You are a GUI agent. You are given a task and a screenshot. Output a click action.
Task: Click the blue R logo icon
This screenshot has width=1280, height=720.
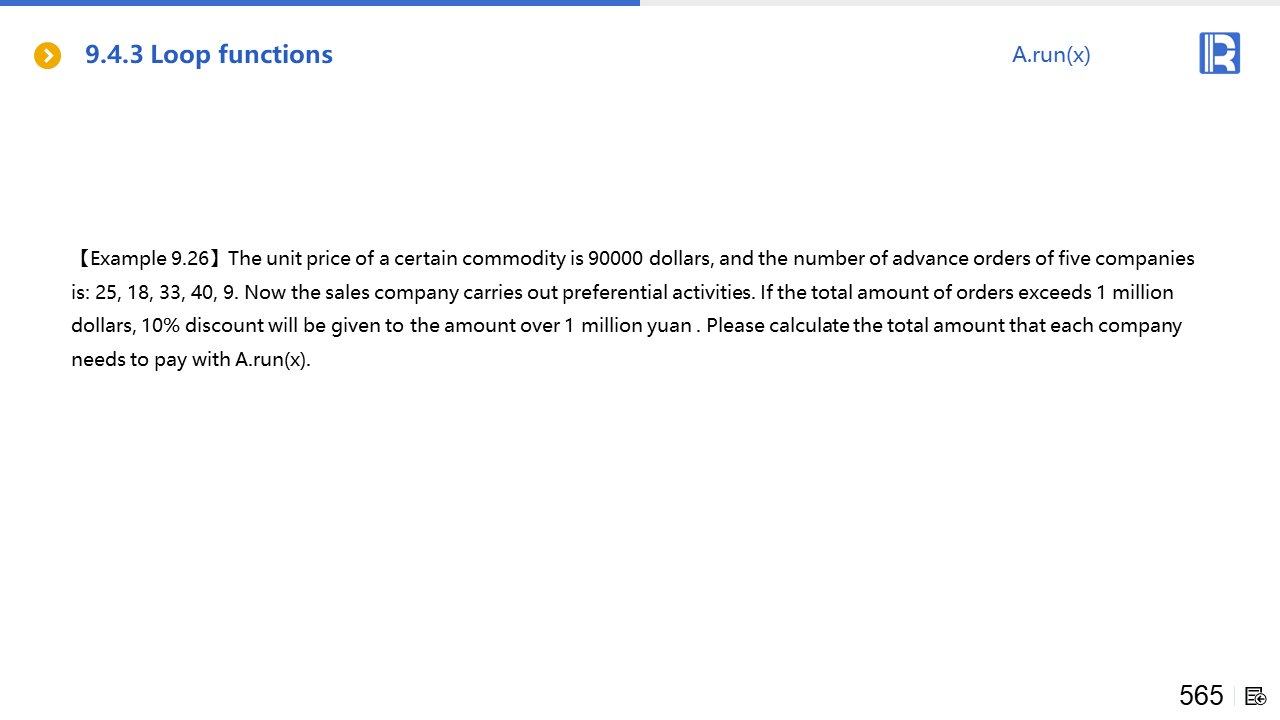coord(1219,53)
